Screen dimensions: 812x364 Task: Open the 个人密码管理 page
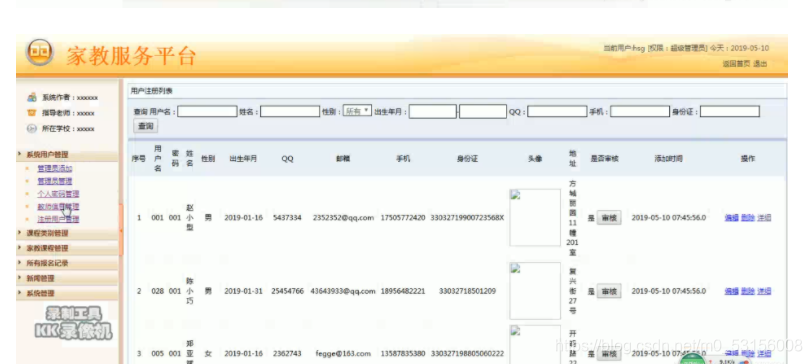coord(58,194)
